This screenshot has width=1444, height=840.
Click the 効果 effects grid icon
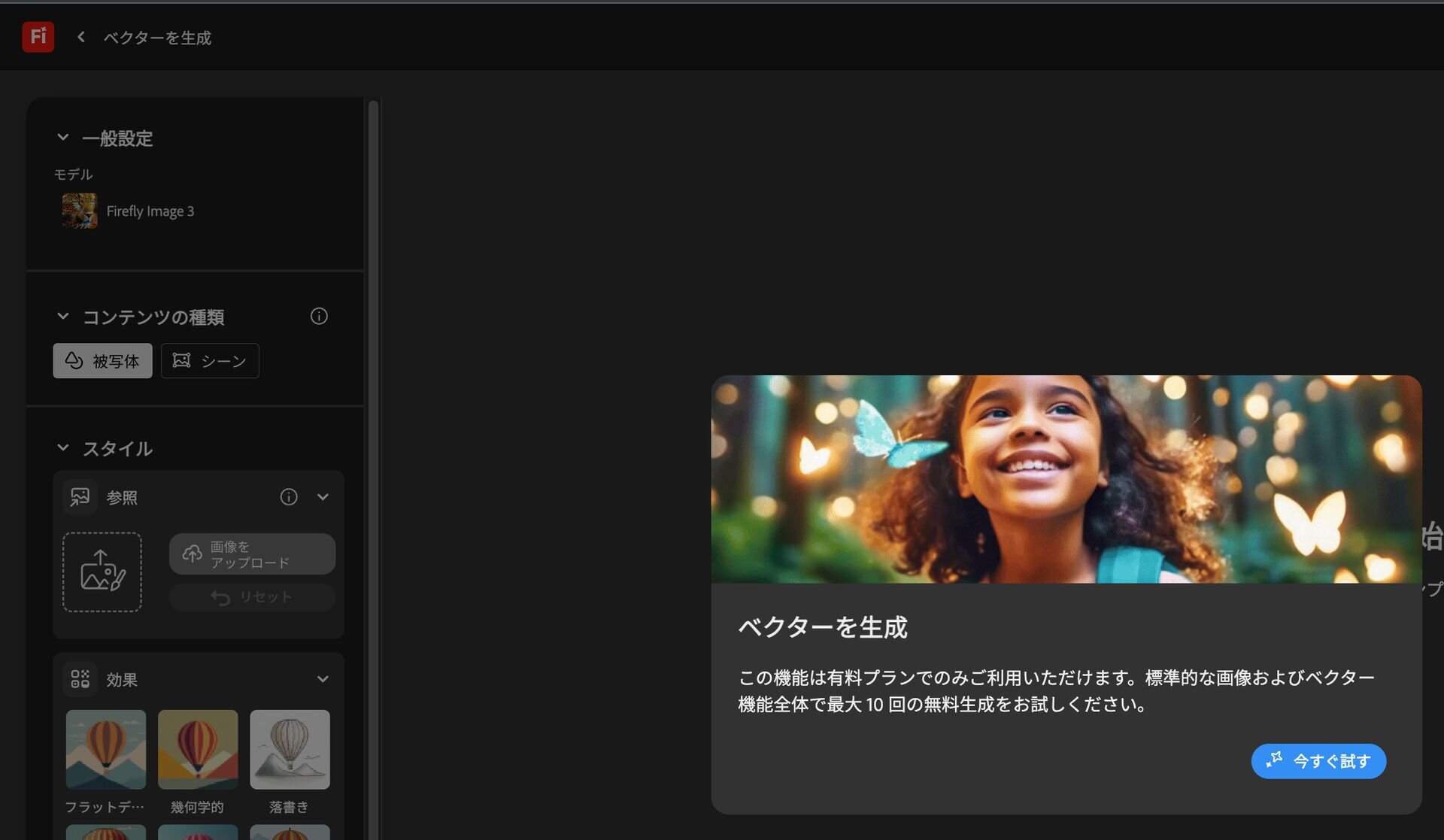click(x=80, y=679)
